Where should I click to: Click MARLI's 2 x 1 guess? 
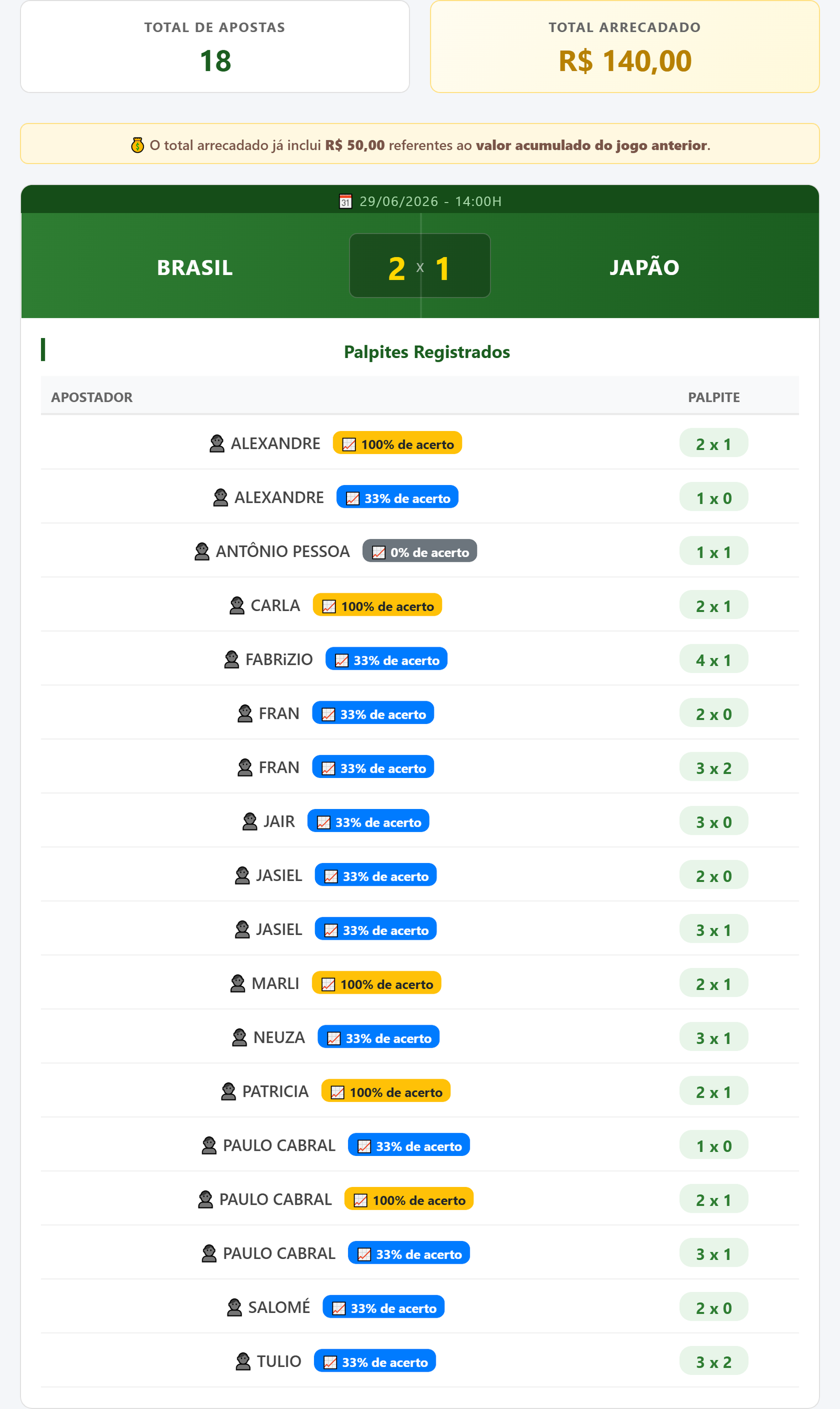[714, 983]
